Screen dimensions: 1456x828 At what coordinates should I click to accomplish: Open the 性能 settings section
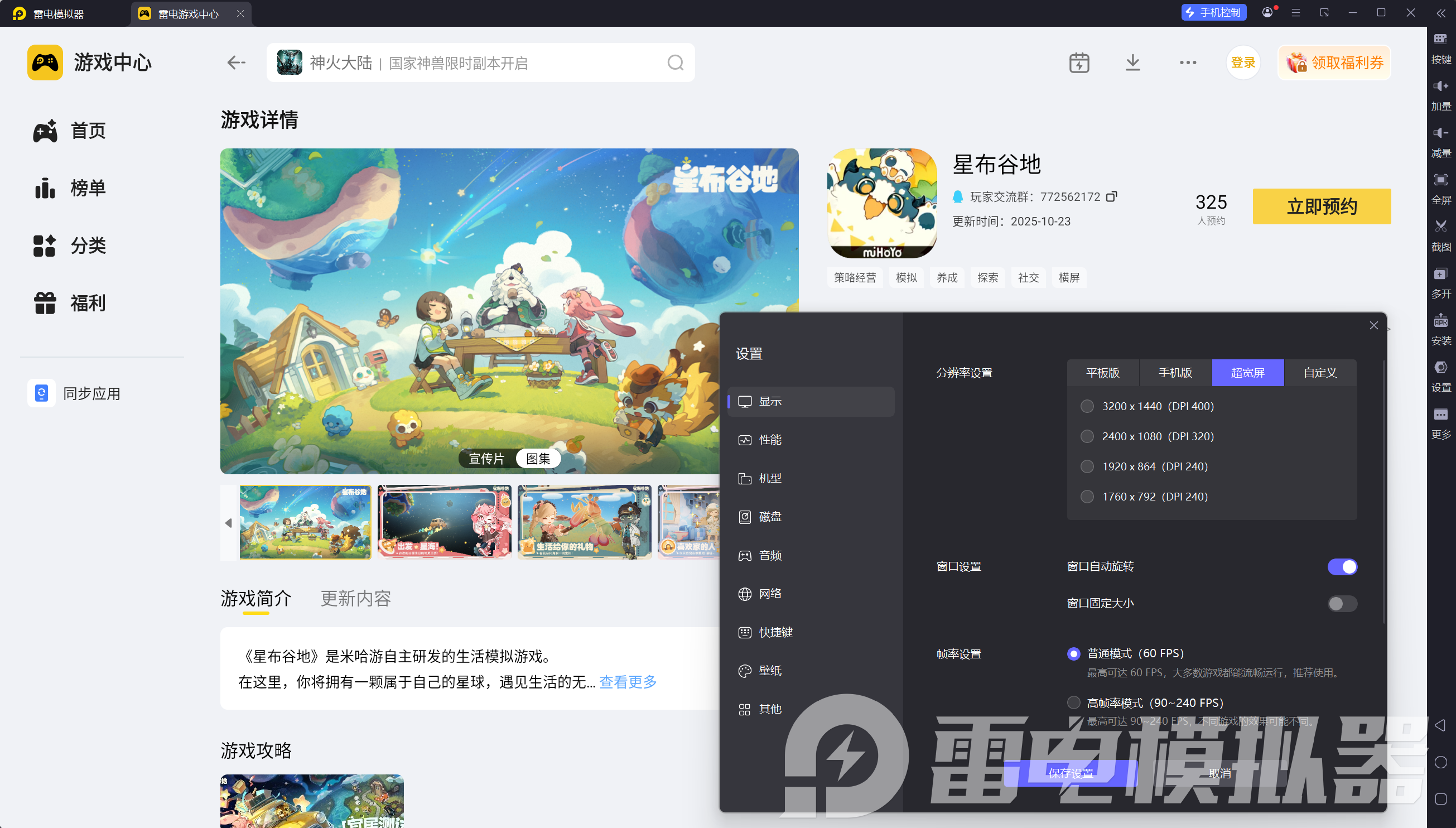tap(770, 440)
